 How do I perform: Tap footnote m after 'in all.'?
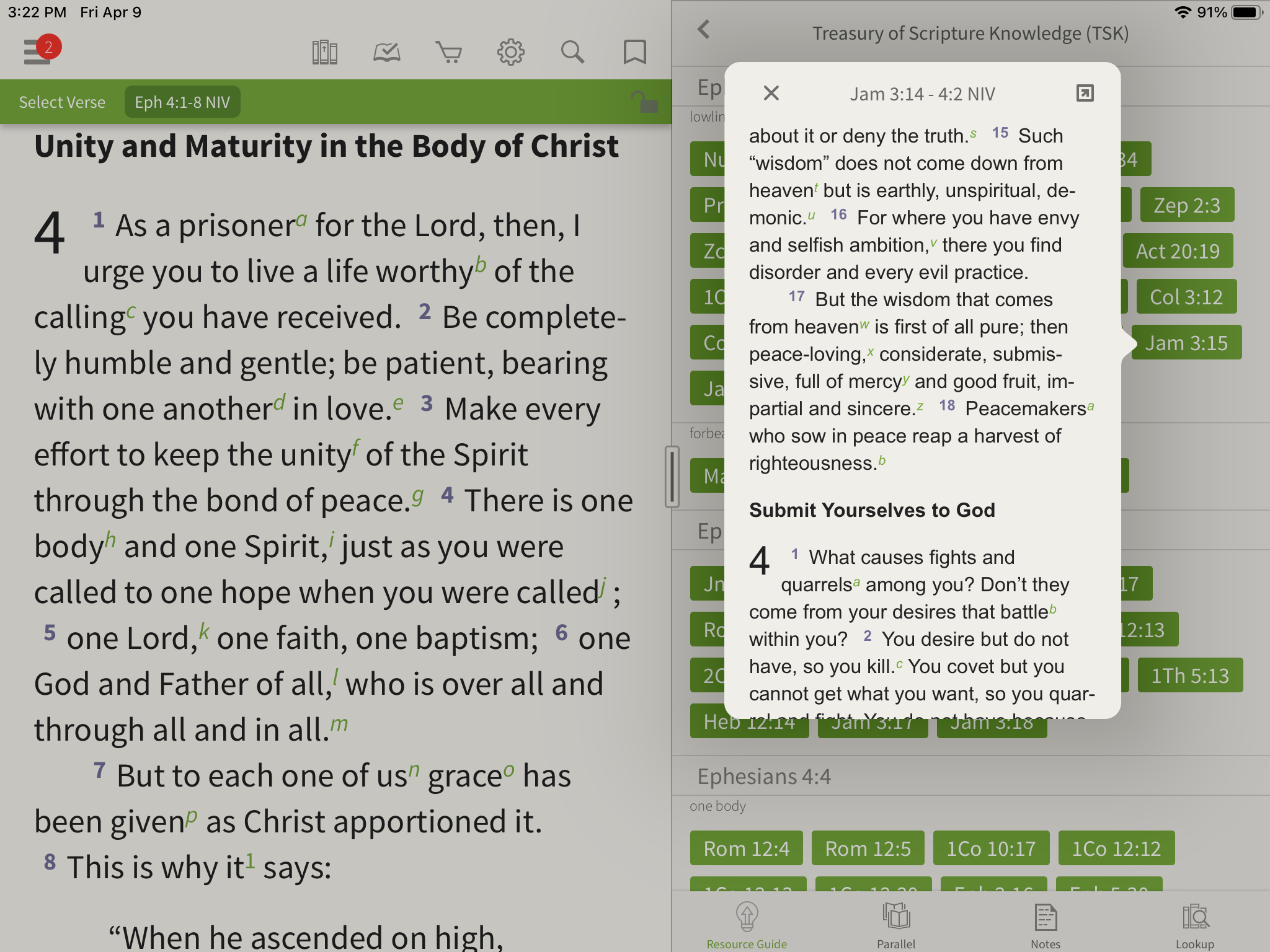[339, 724]
